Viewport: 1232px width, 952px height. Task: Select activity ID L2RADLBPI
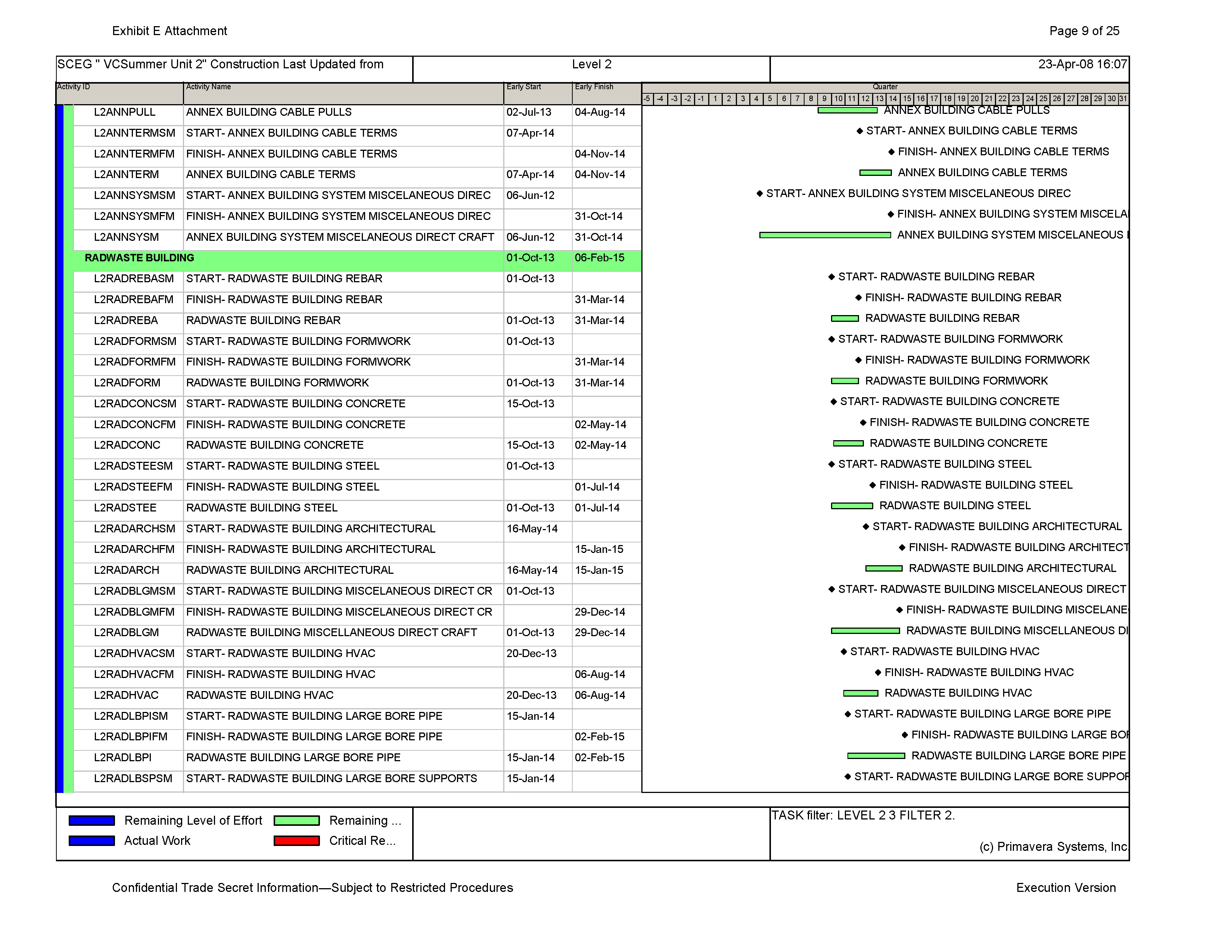[123, 758]
